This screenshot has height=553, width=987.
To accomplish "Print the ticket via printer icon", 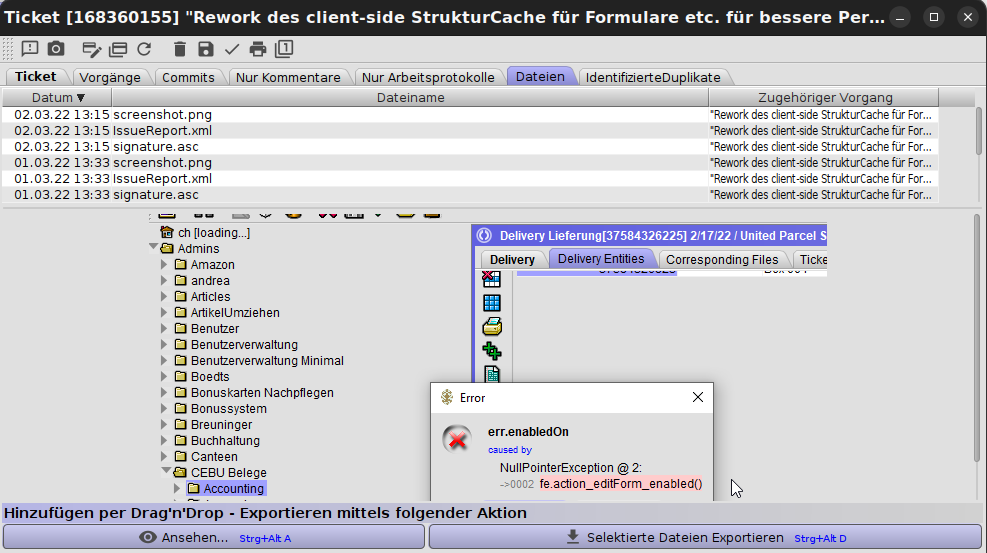I will tap(258, 49).
